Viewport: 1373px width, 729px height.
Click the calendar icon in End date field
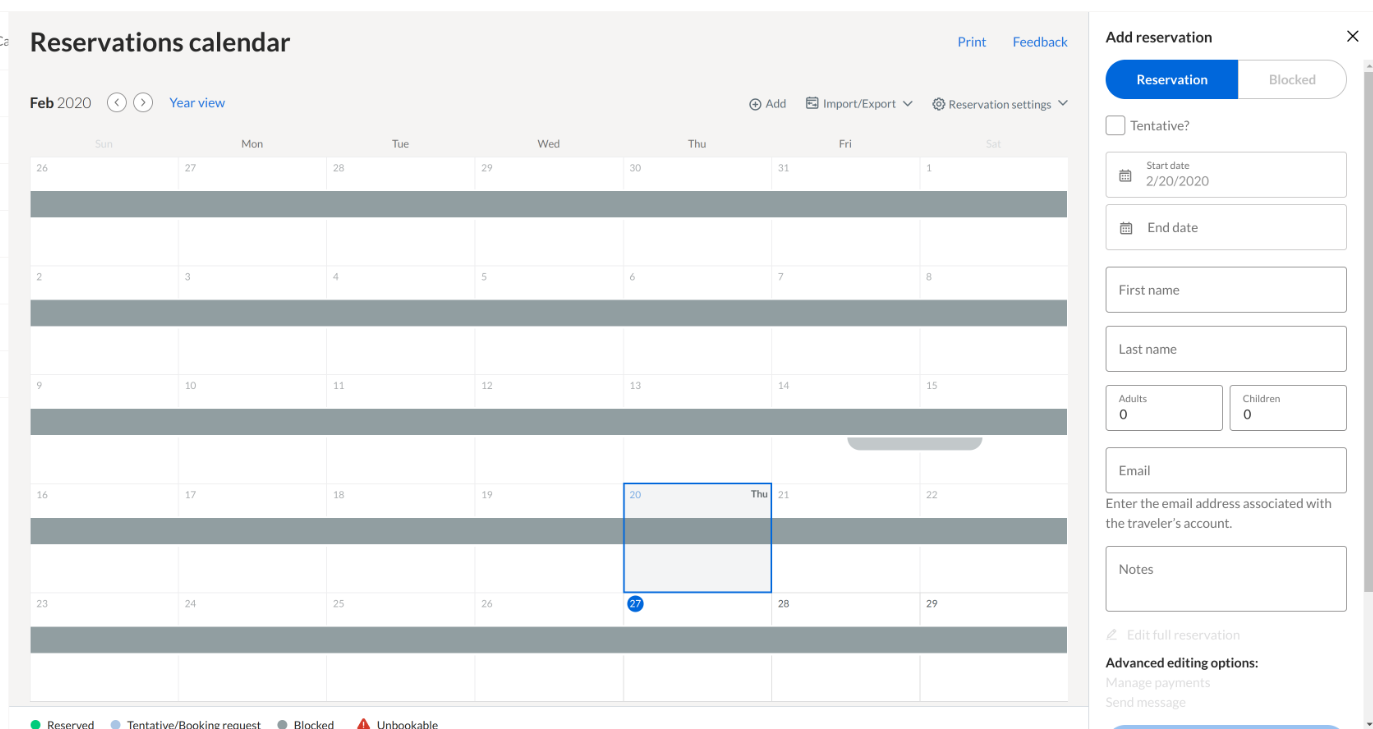tap(1124, 227)
